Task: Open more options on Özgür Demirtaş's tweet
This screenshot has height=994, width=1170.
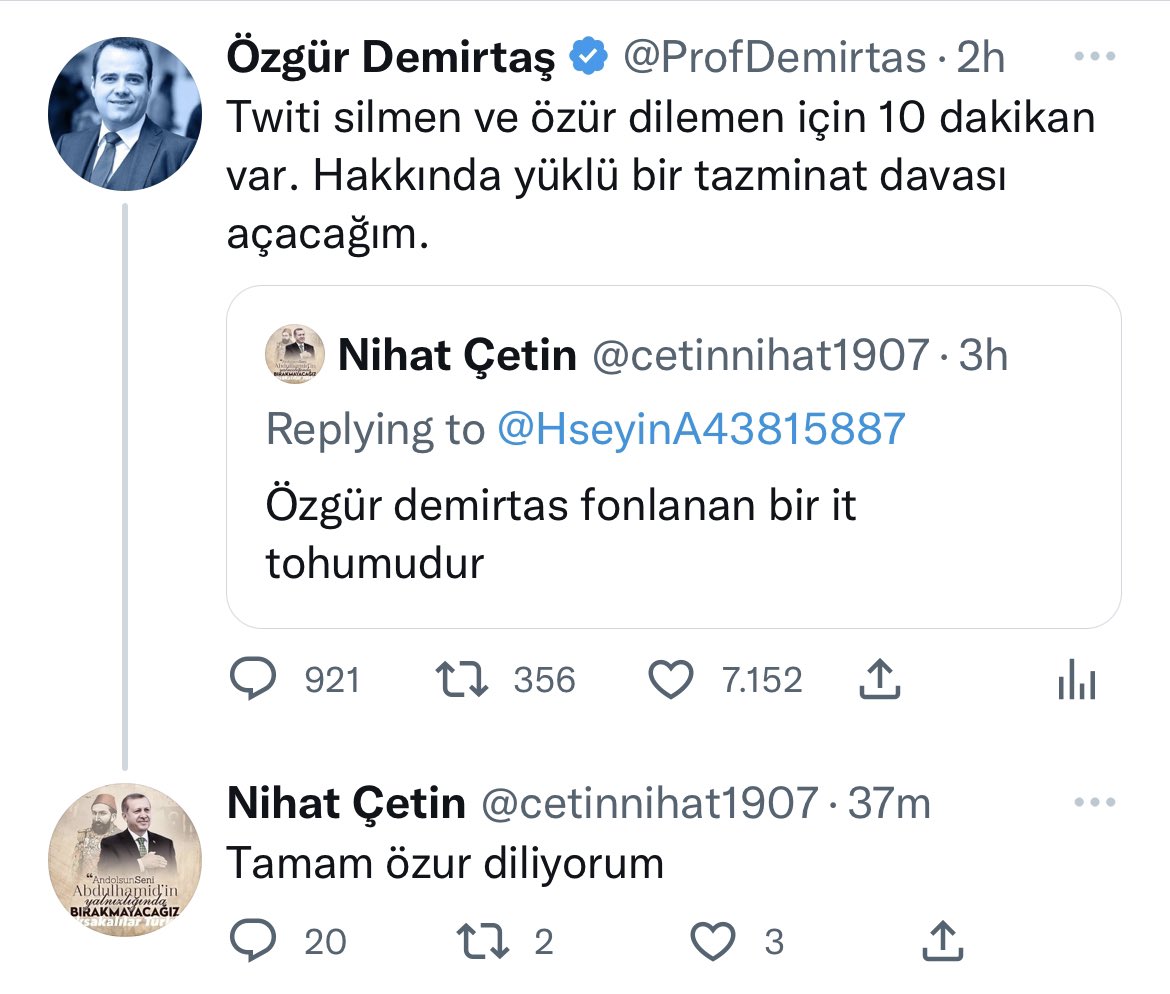Action: (x=1093, y=57)
